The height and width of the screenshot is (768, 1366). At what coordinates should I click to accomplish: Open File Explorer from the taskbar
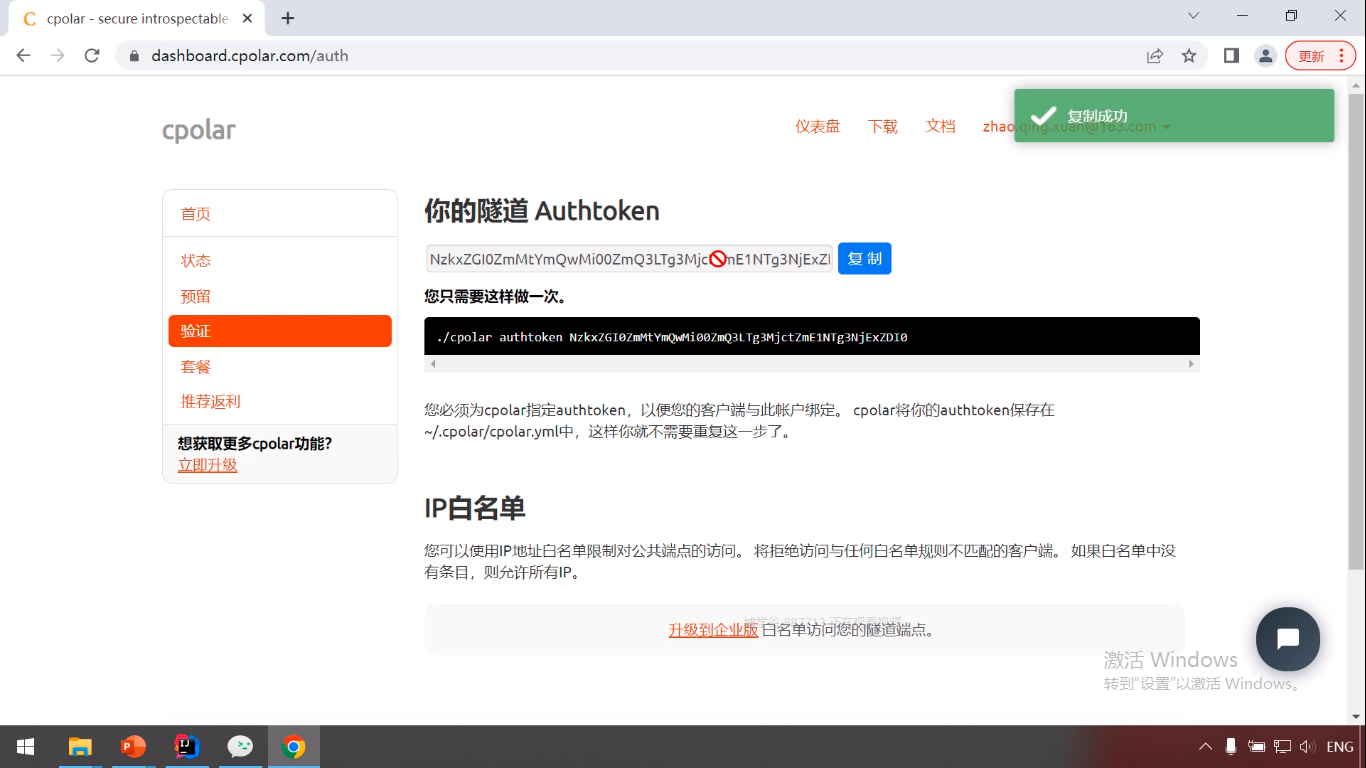pos(80,747)
